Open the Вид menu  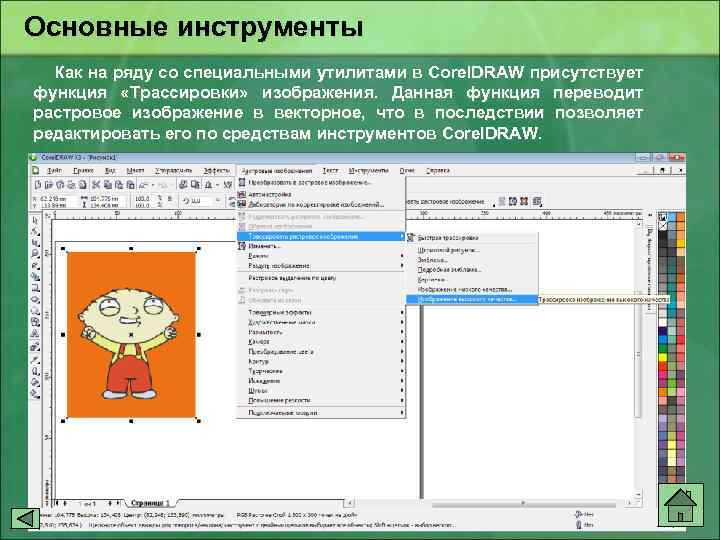click(110, 170)
